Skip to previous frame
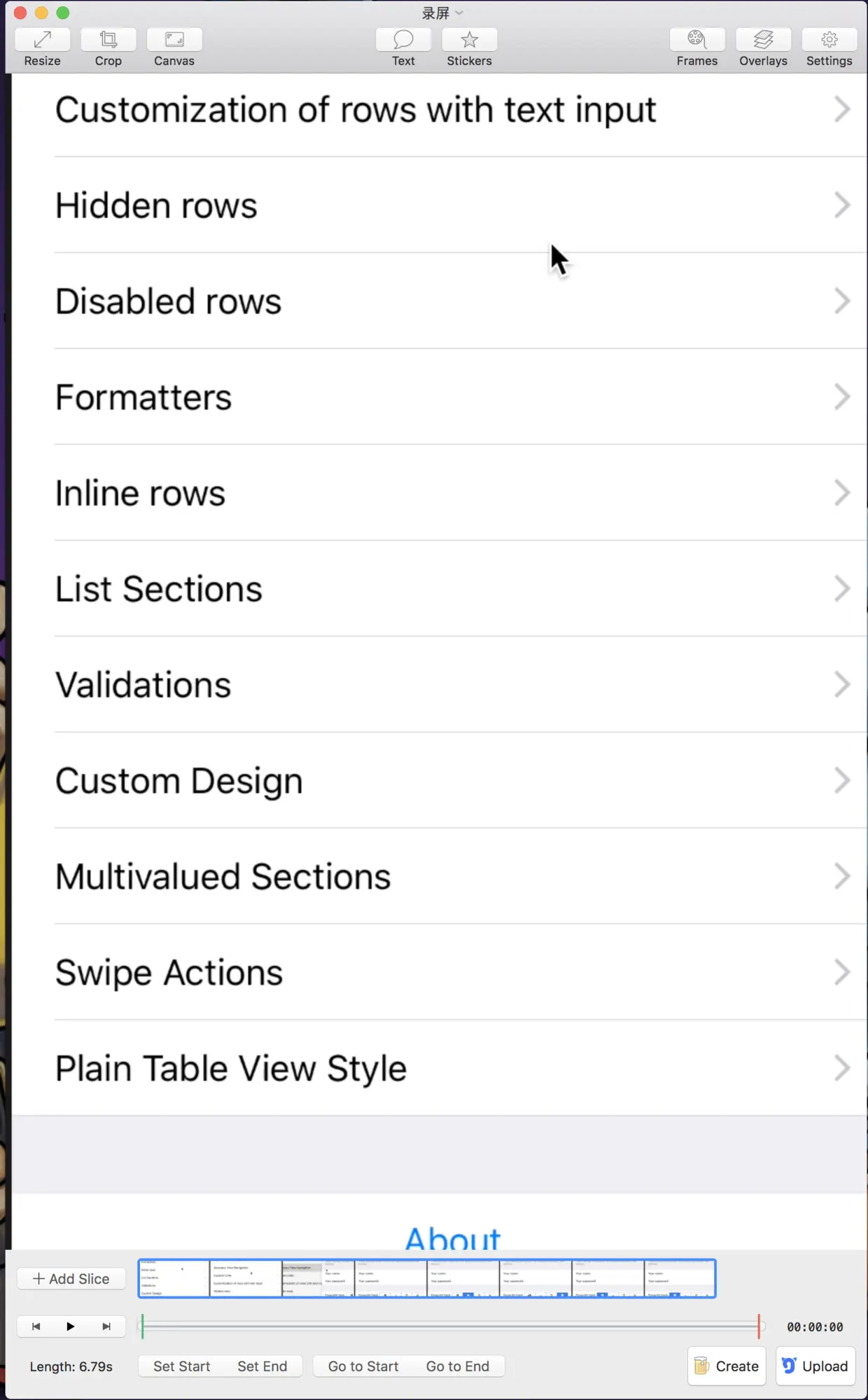The width and height of the screenshot is (868, 1400). tap(36, 1326)
